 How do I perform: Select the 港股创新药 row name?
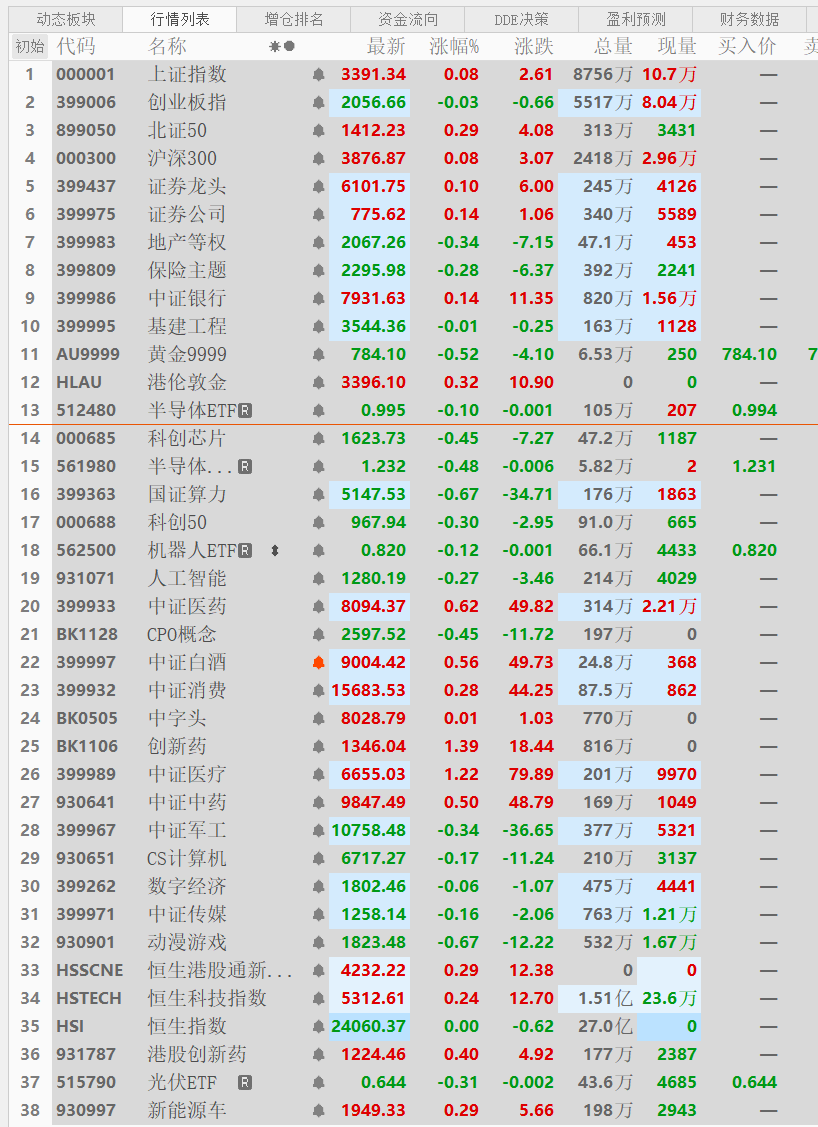coord(197,1055)
